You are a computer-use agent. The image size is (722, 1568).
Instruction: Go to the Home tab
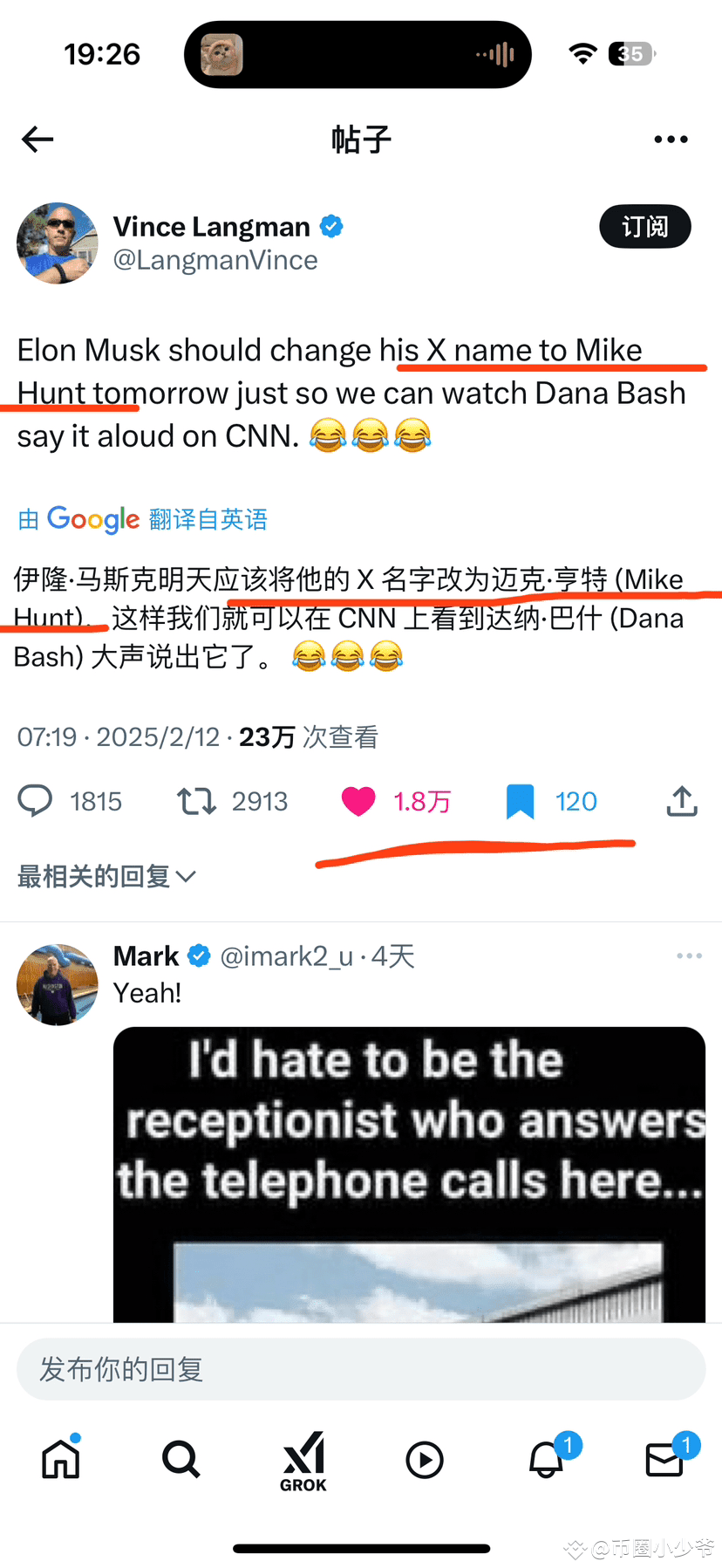61,1458
